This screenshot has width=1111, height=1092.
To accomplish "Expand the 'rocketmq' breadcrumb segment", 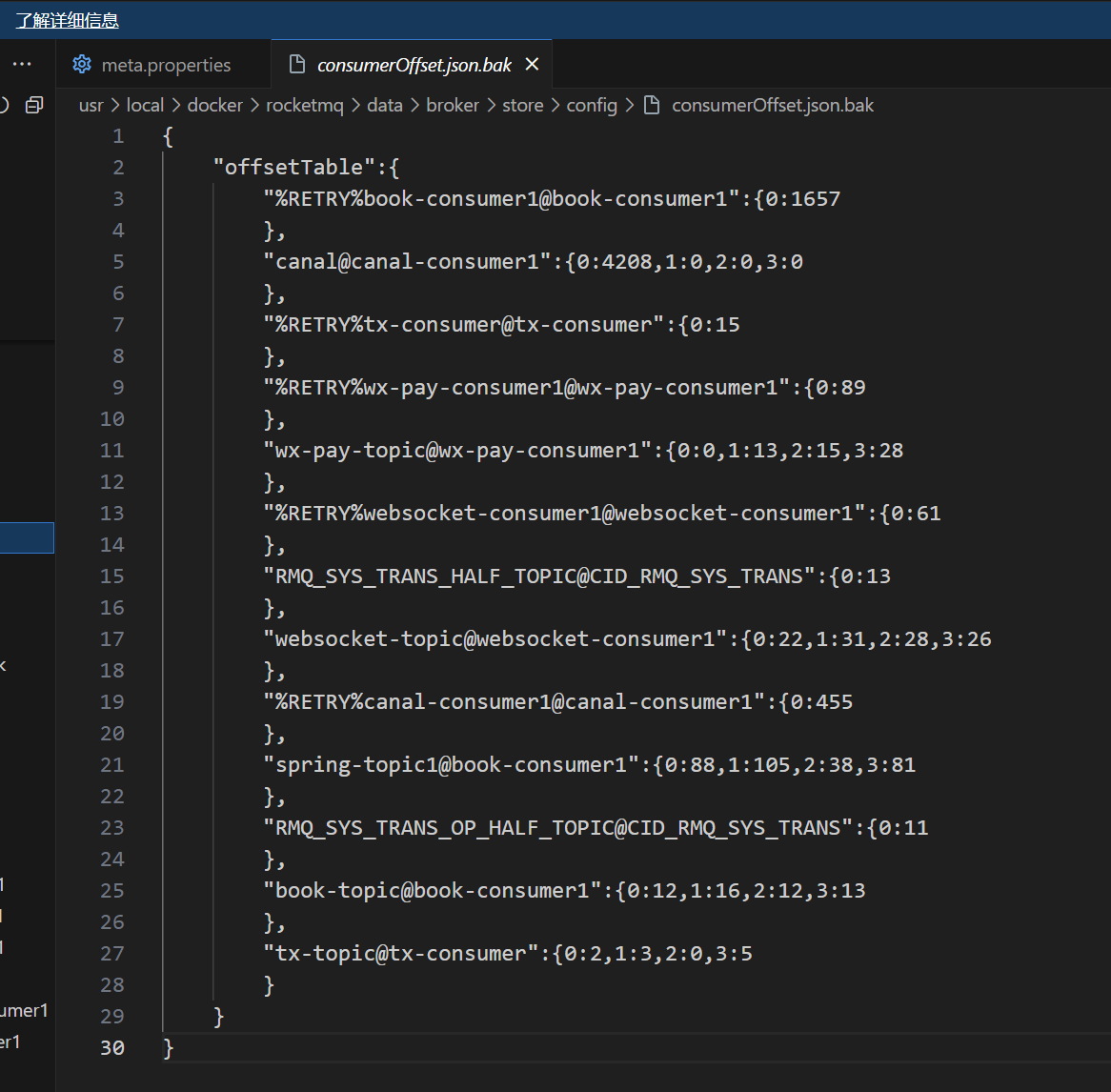I will 304,105.
